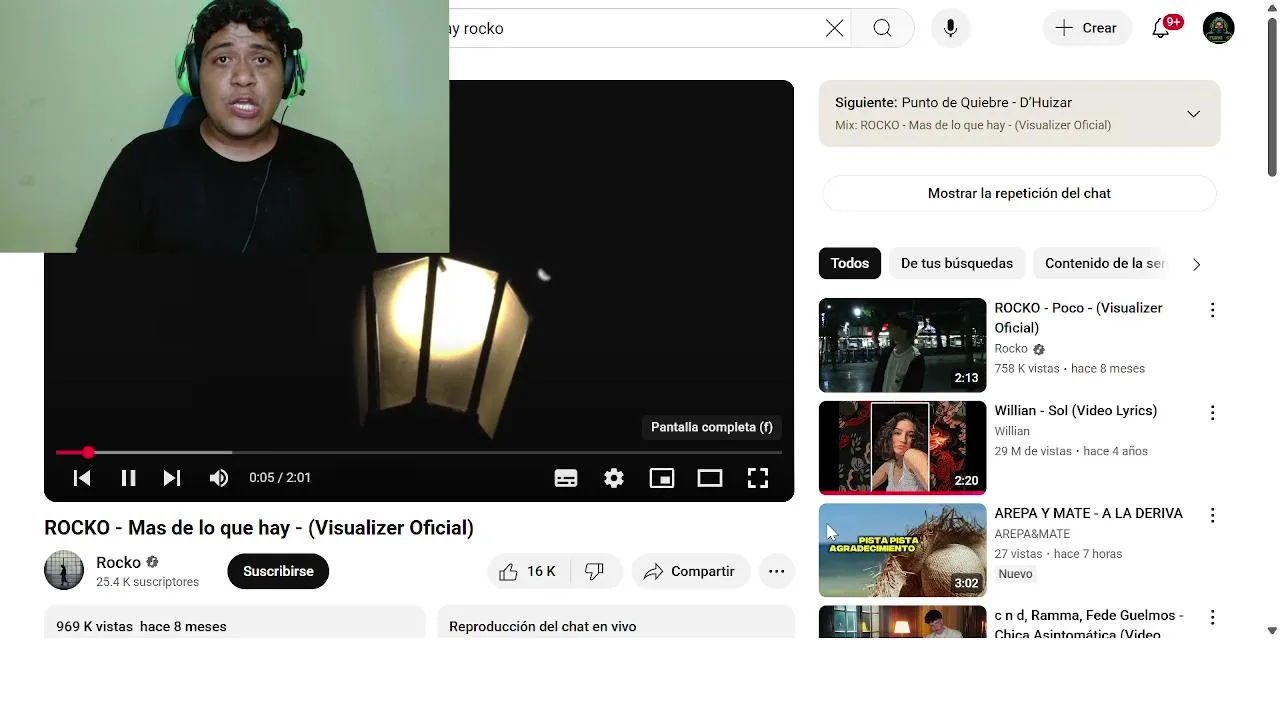Viewport: 1280px width, 720px height.
Task: Open the AREPA Y MATE video thumbnail
Action: click(902, 550)
